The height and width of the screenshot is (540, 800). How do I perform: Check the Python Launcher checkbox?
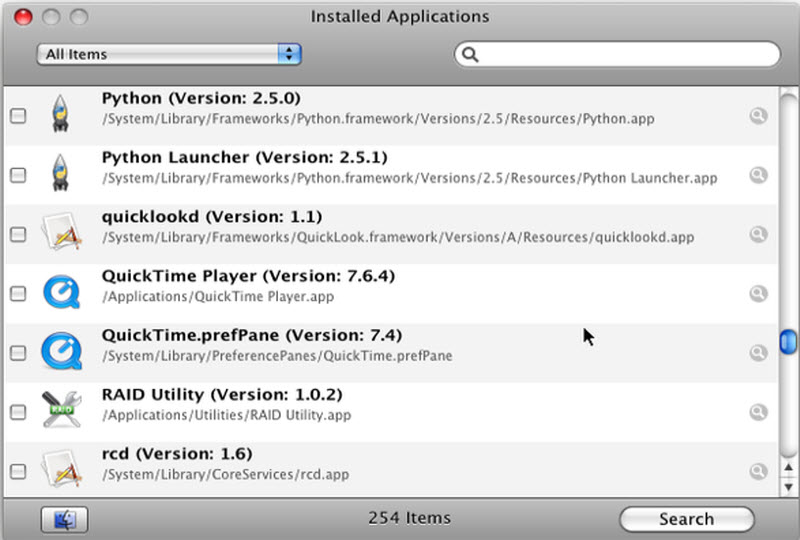point(18,175)
